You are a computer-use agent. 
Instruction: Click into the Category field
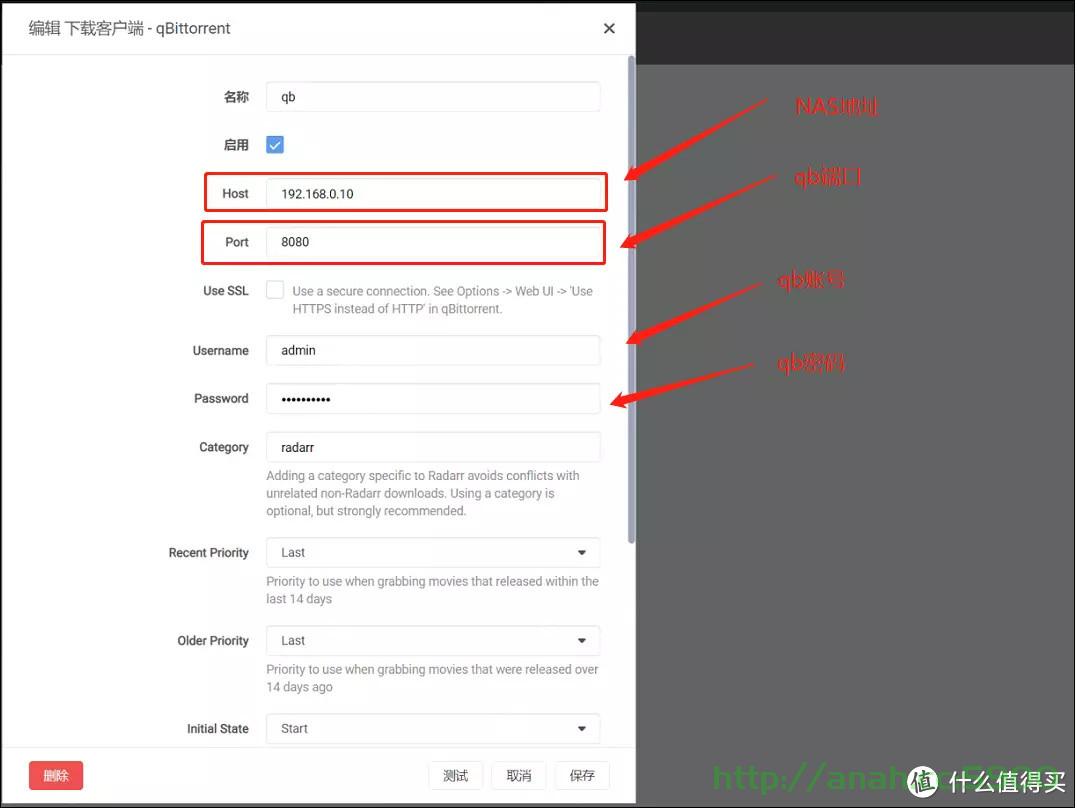(433, 447)
